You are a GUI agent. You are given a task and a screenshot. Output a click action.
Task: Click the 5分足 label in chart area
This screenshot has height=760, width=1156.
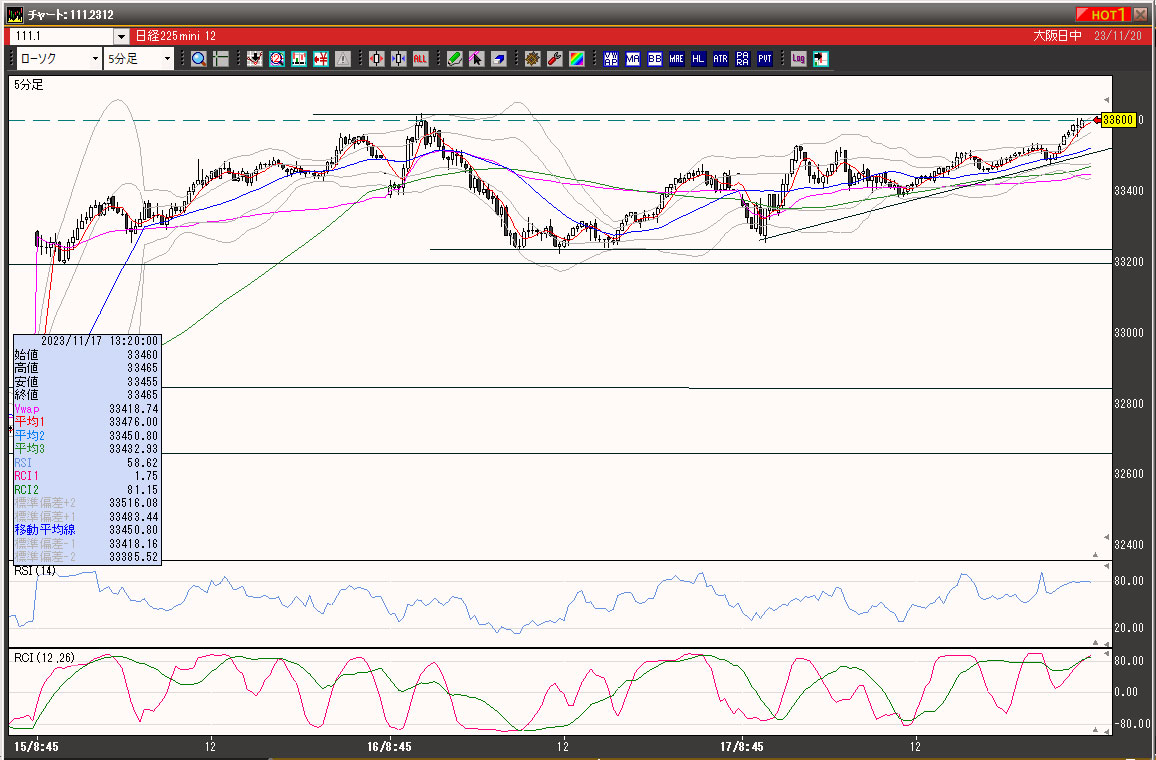tap(29, 85)
